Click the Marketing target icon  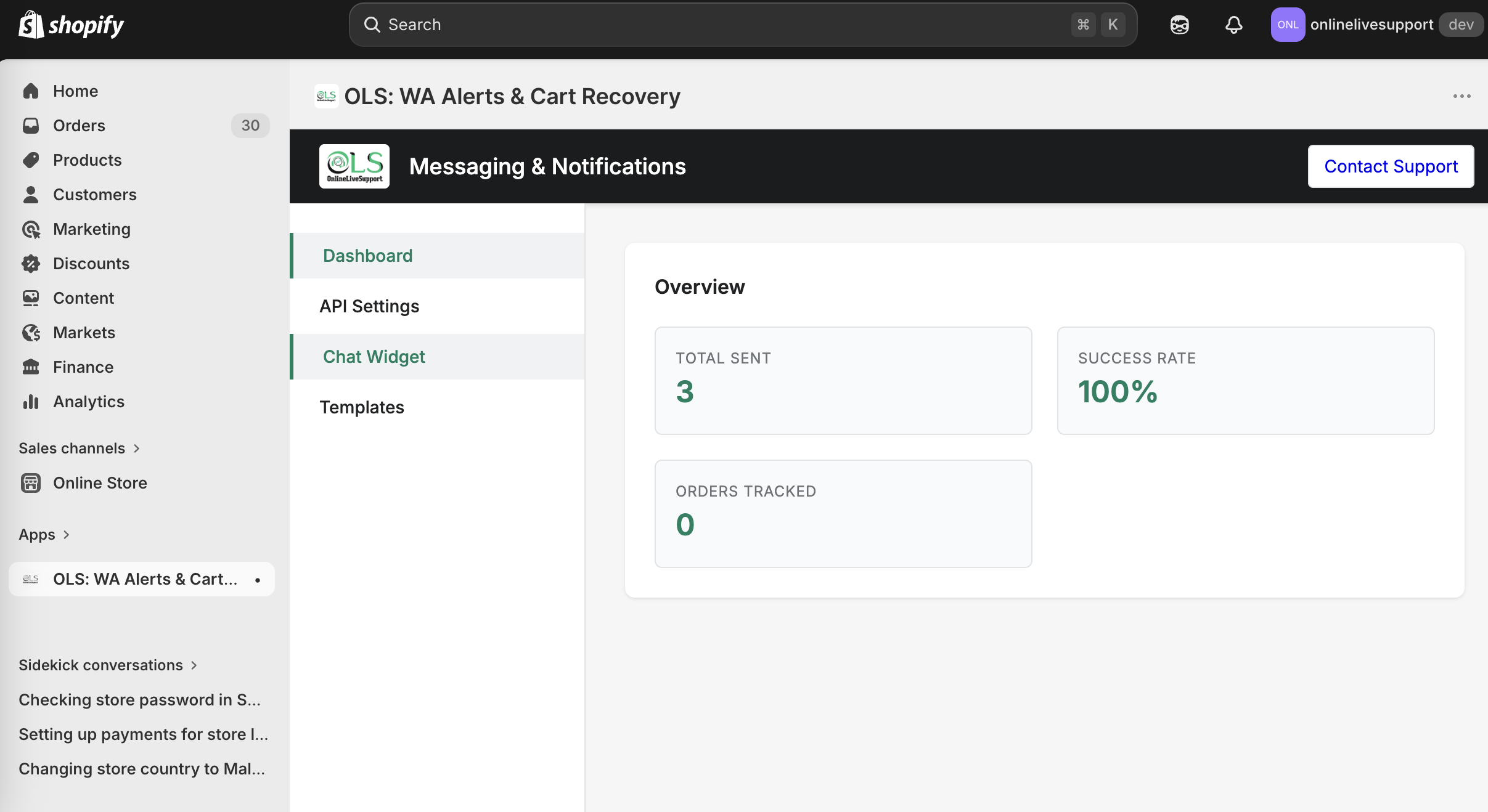click(31, 229)
